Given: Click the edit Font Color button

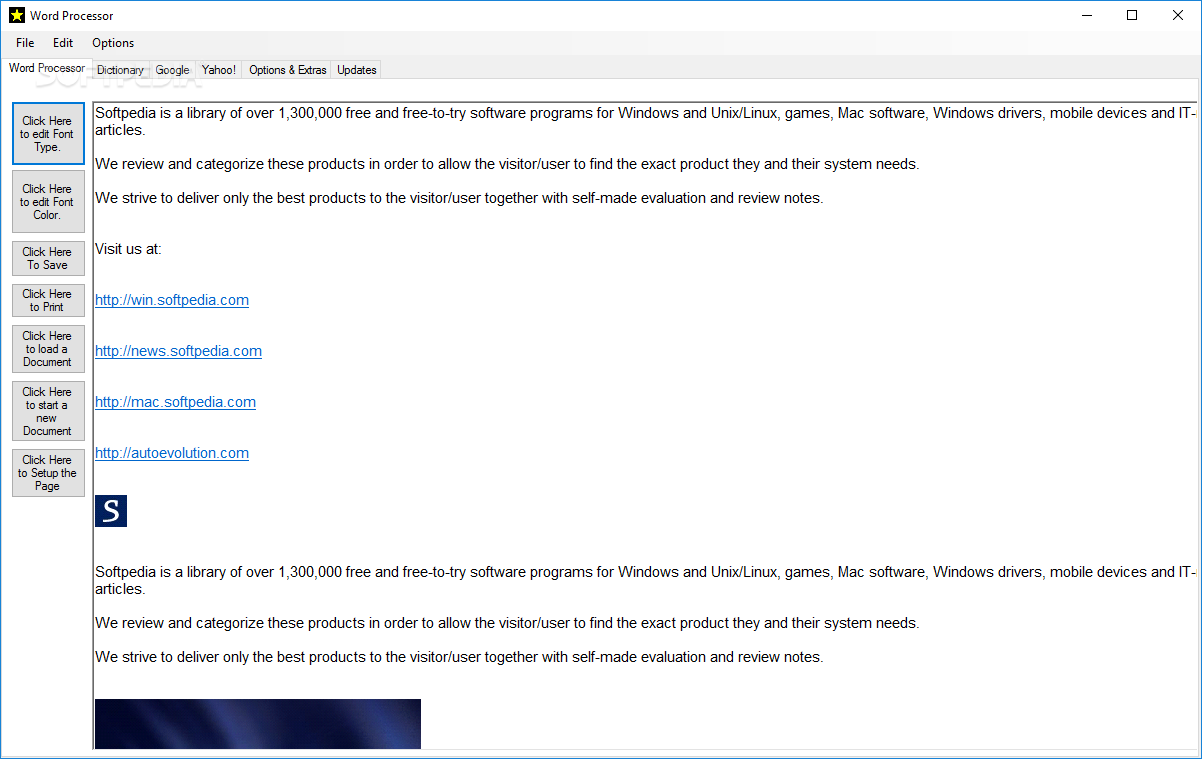Looking at the screenshot, I should pos(48,202).
